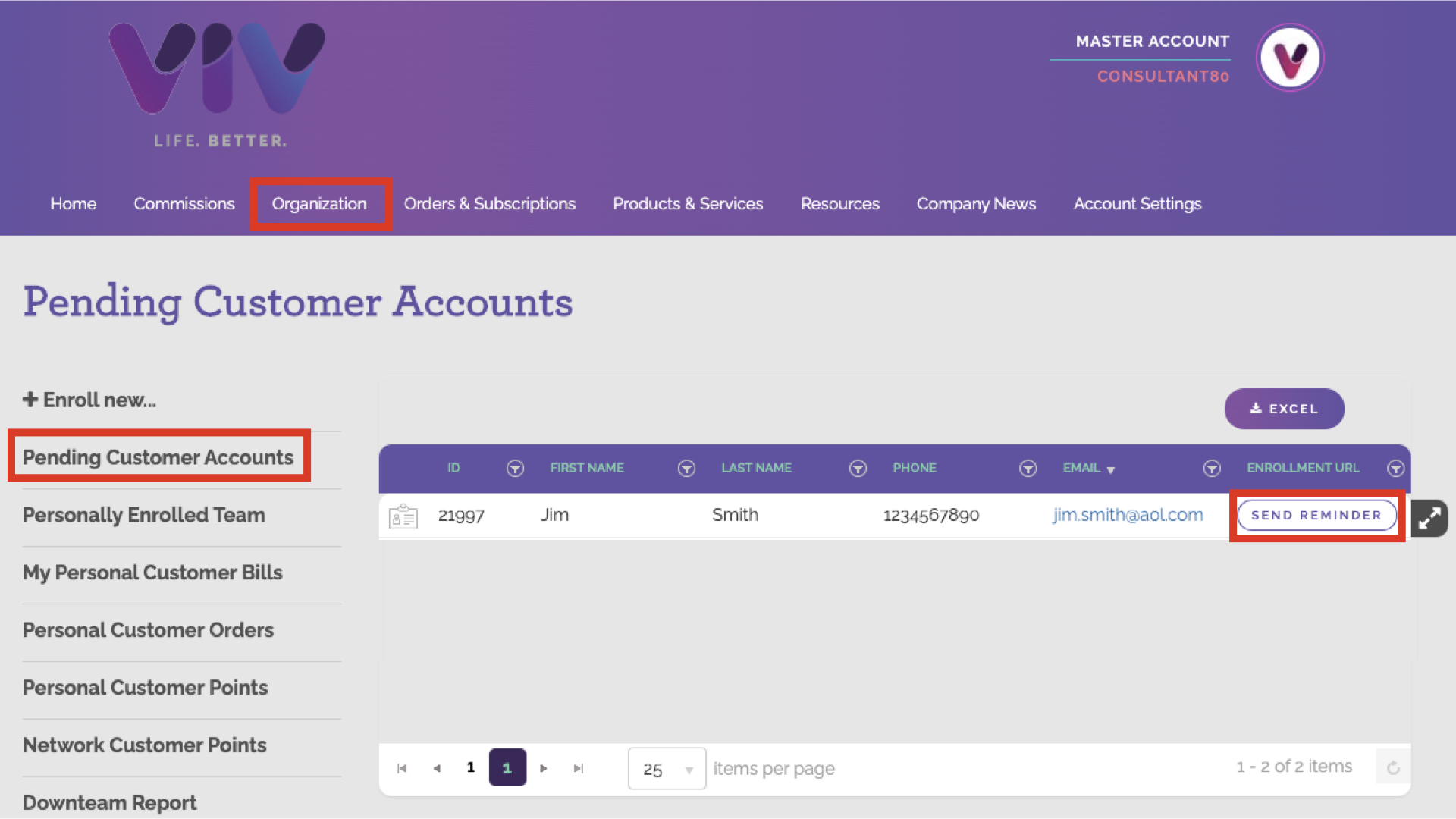The image size is (1456, 819).
Task: Select the last name cell Smith
Action: [735, 515]
